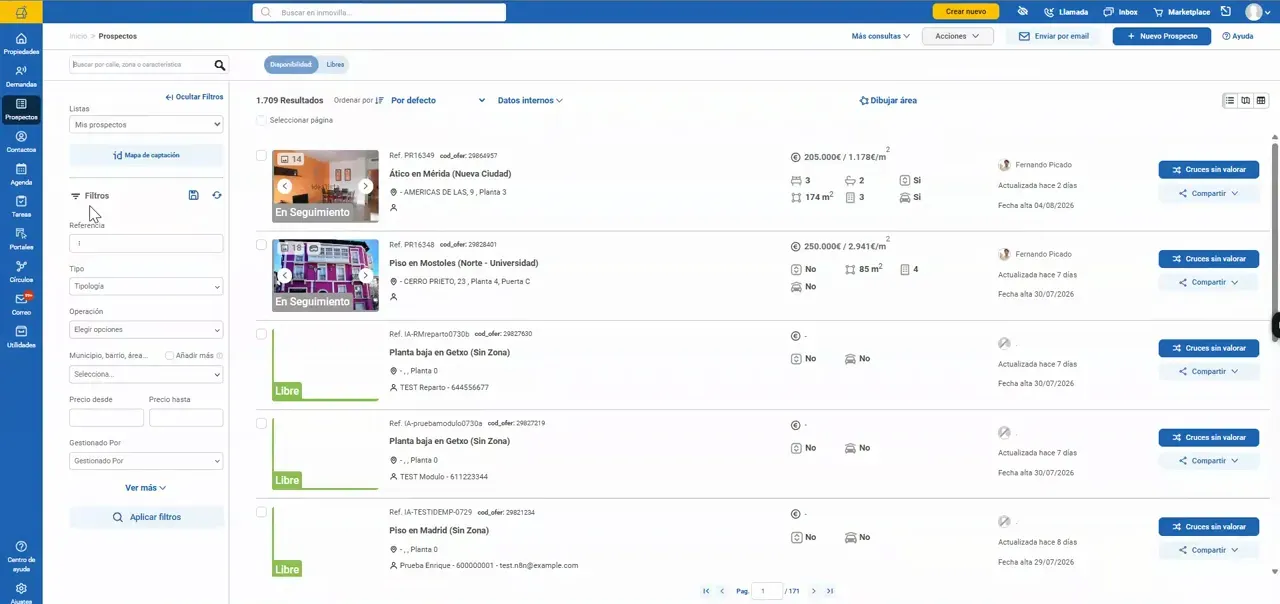
Task: Open Compartir menu for Ático en Mérida
Action: tap(1208, 194)
